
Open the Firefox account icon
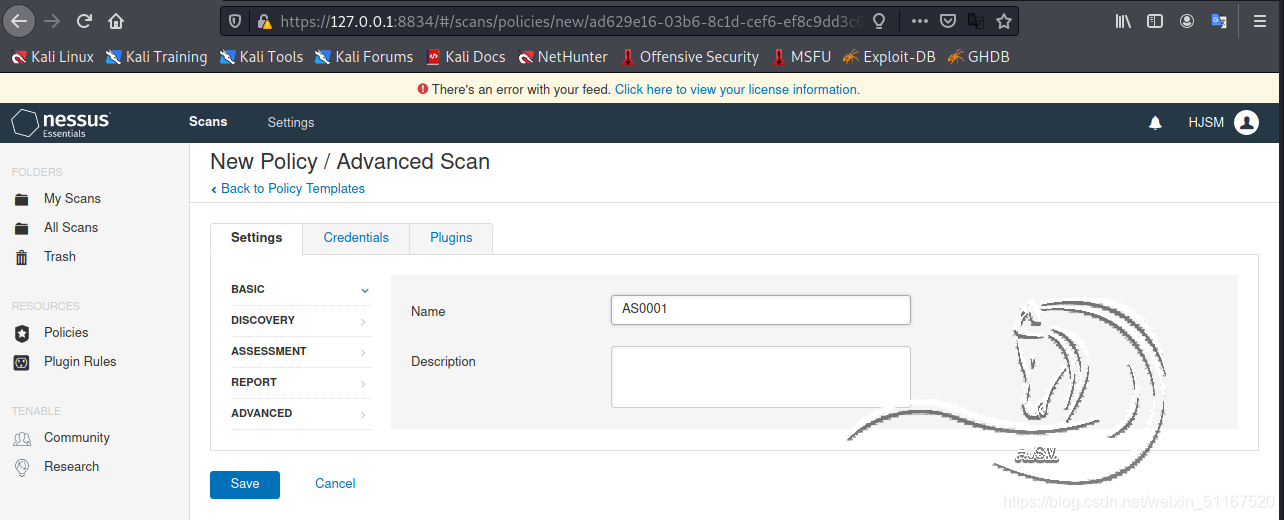(x=1187, y=21)
